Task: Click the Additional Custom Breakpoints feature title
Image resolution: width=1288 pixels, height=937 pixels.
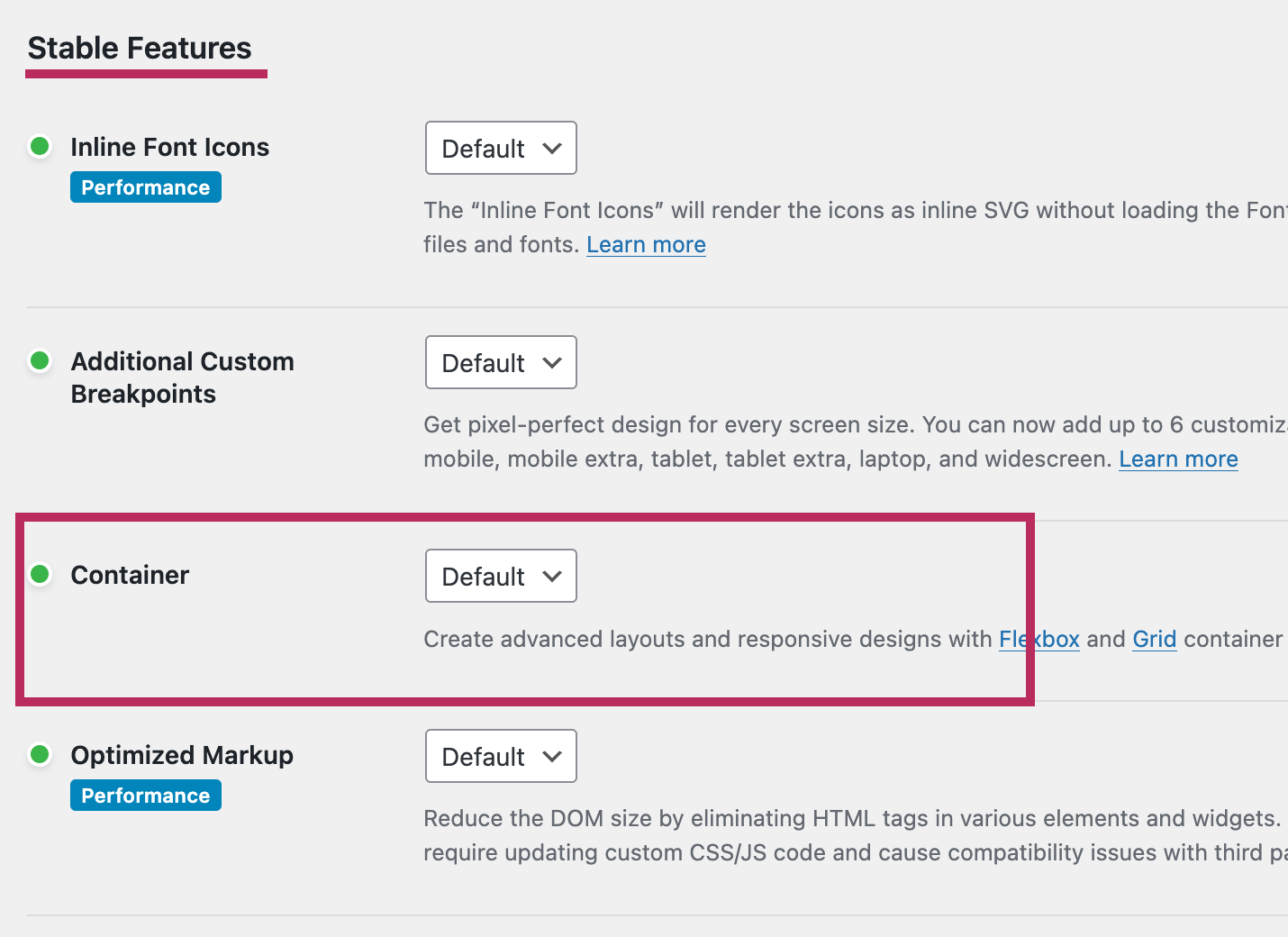Action: coord(182,378)
